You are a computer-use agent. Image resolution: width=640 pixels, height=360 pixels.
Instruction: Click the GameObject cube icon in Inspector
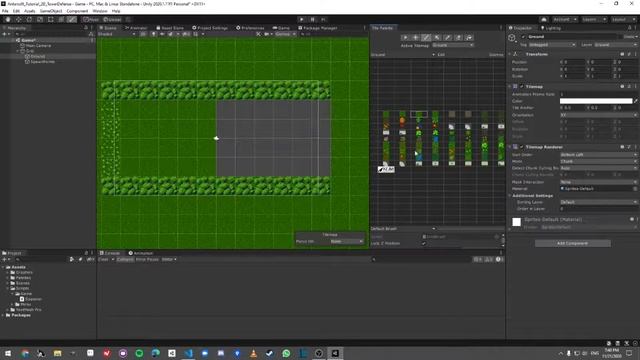tap(512, 38)
